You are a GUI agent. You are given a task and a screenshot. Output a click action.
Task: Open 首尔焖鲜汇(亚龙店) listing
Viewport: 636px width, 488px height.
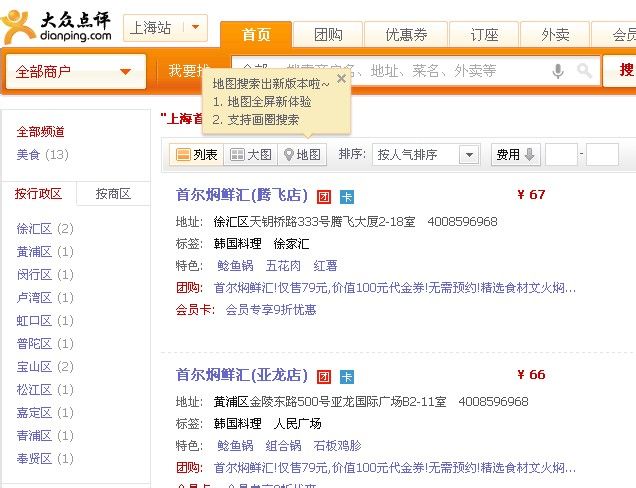242,375
